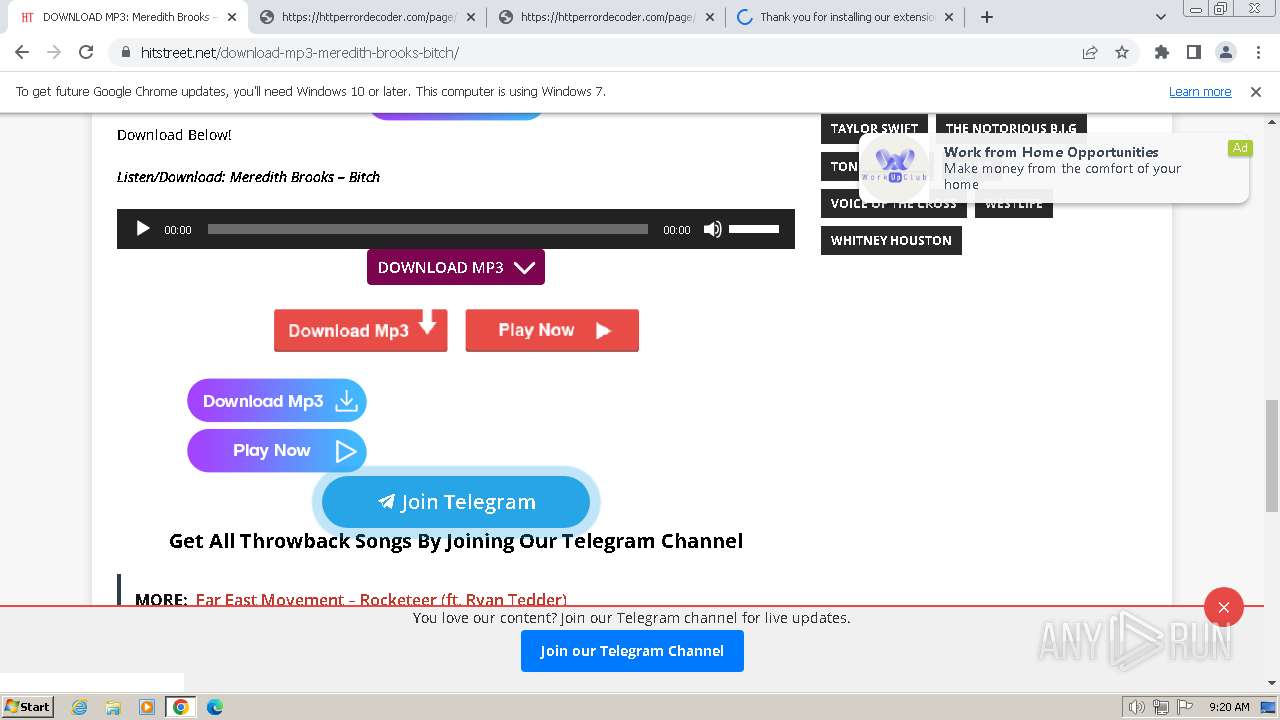Click the purple Download Mp3 button

(x=277, y=401)
